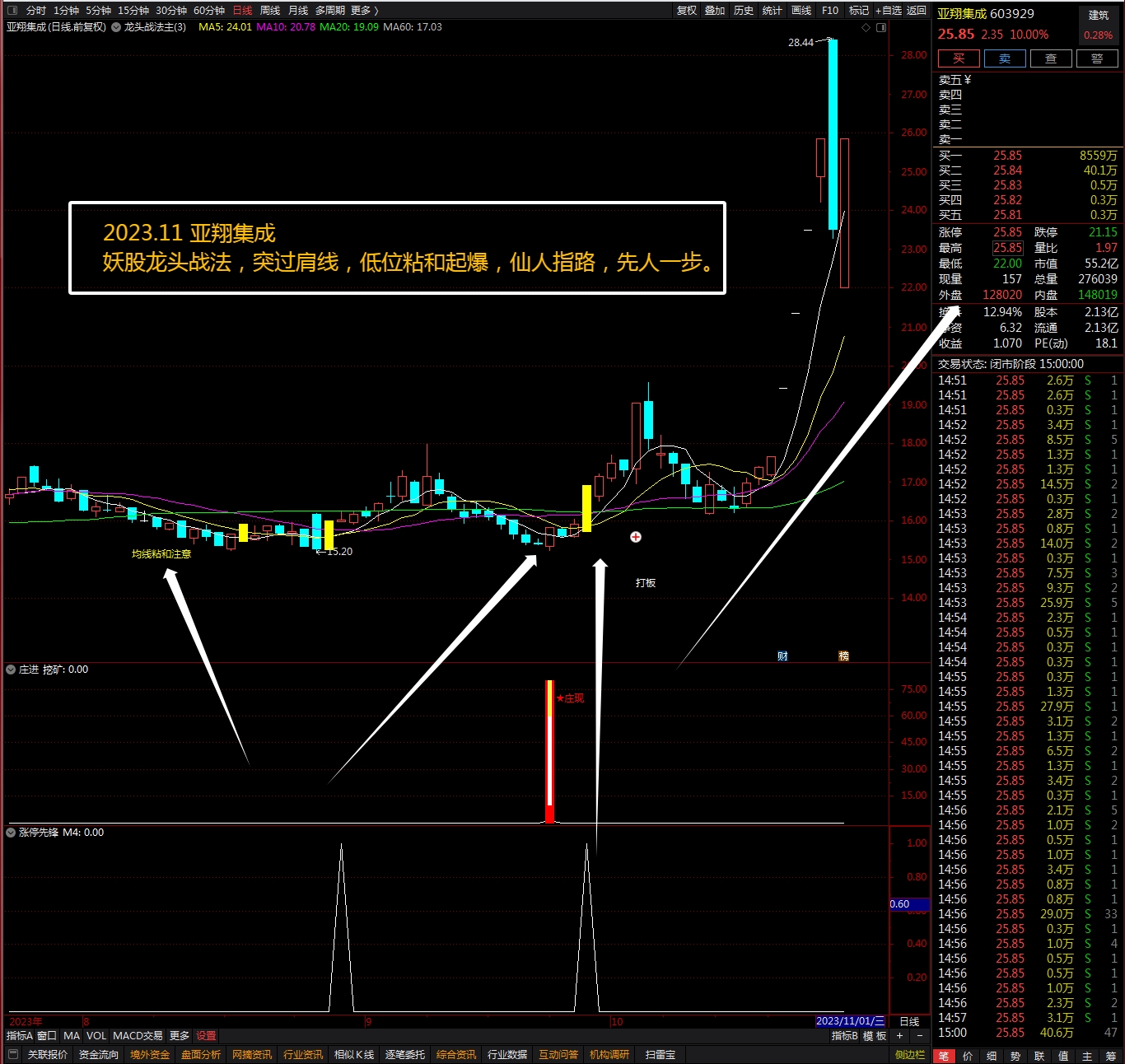
Task: Click the red 买 buy button
Action: point(959,58)
